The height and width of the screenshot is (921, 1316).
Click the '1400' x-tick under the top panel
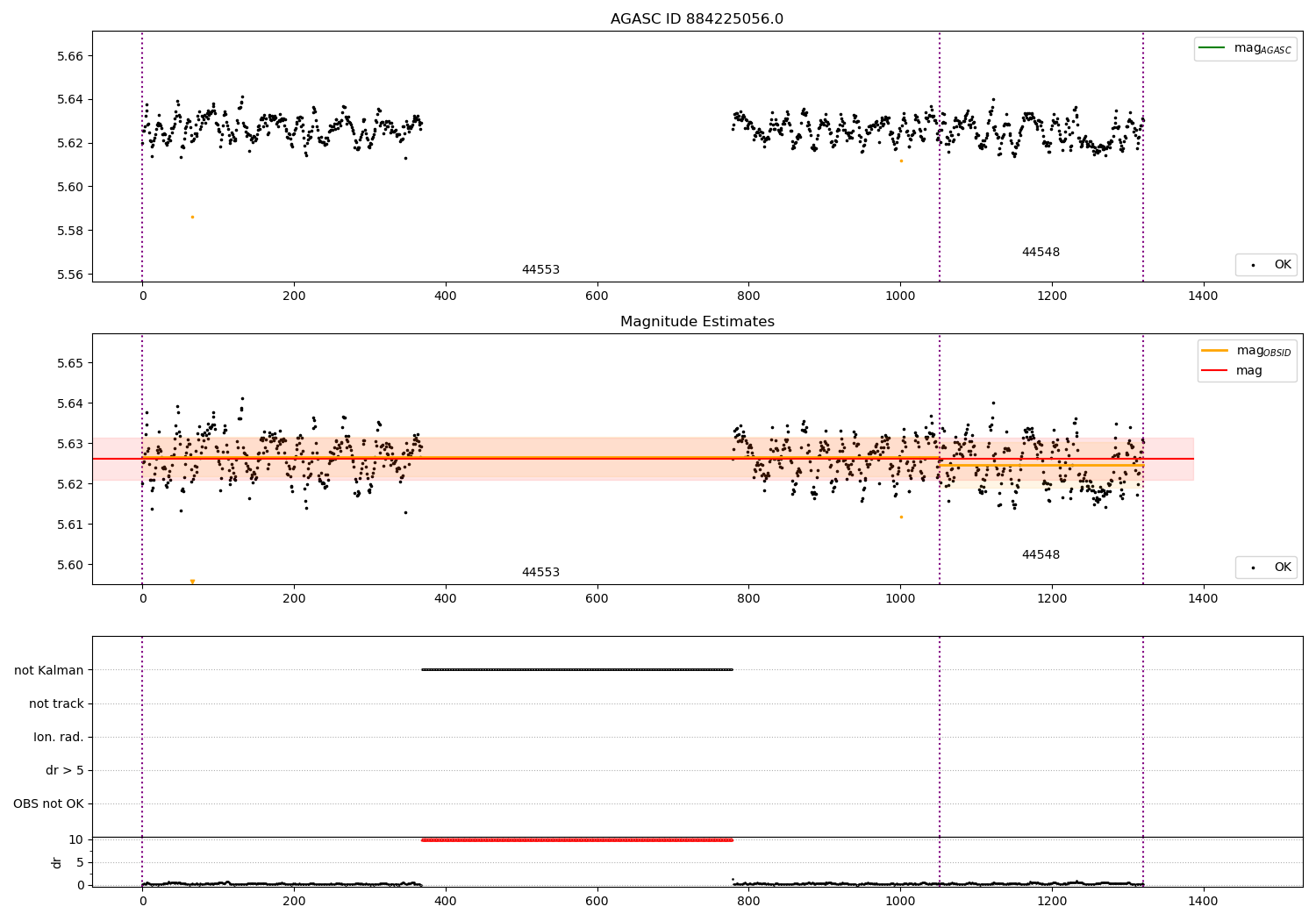[x=1203, y=296]
